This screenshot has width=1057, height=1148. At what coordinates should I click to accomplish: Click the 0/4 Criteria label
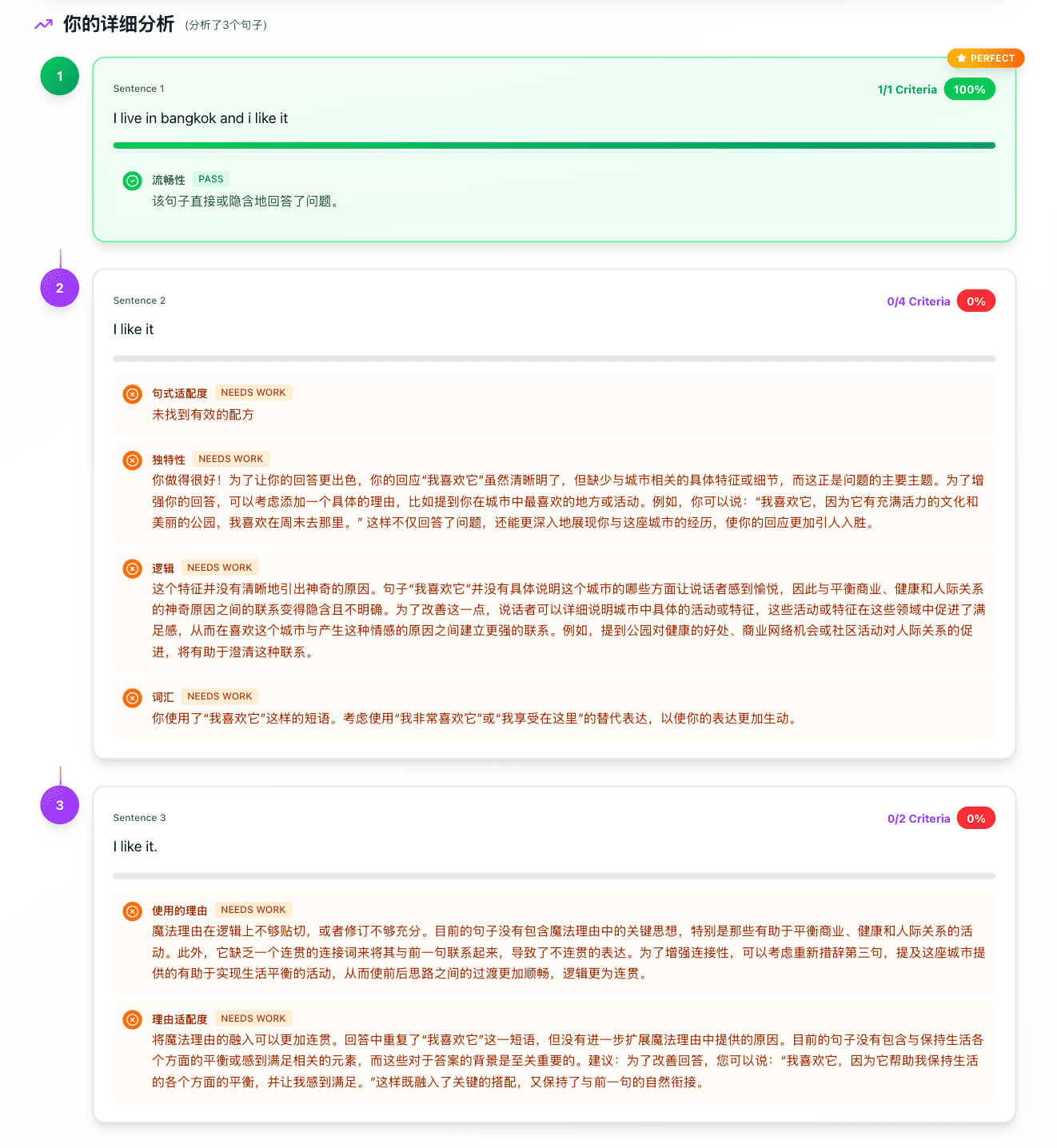(x=919, y=301)
